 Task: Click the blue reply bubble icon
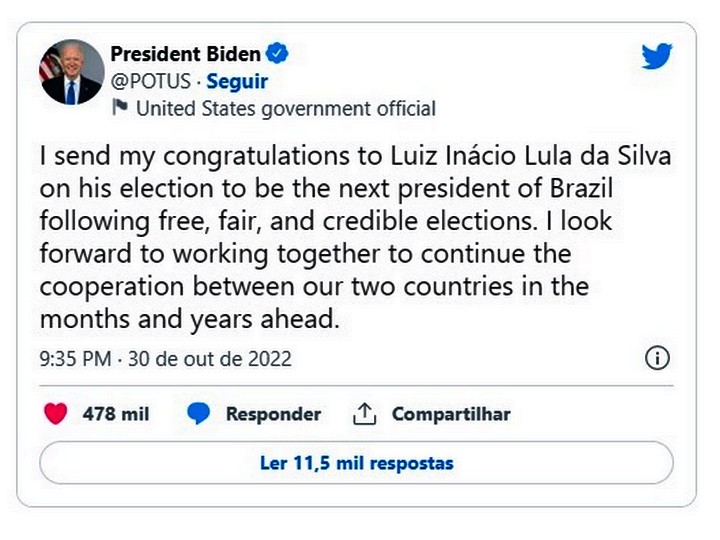coord(199,414)
